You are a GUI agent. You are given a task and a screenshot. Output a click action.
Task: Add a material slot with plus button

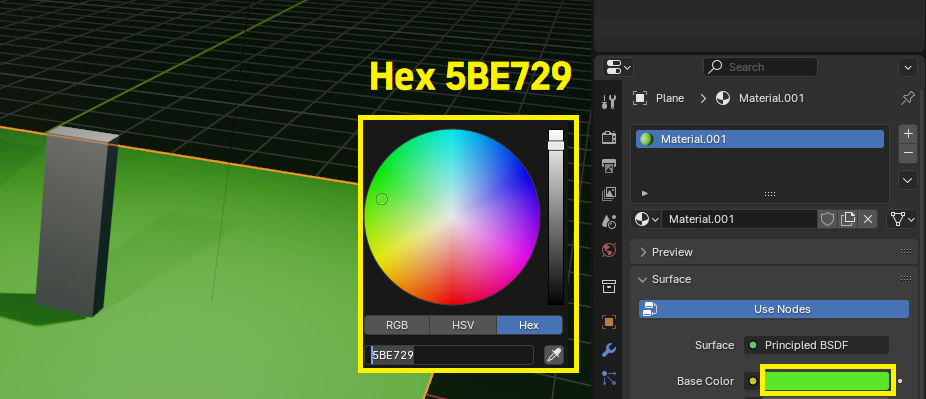(x=908, y=133)
